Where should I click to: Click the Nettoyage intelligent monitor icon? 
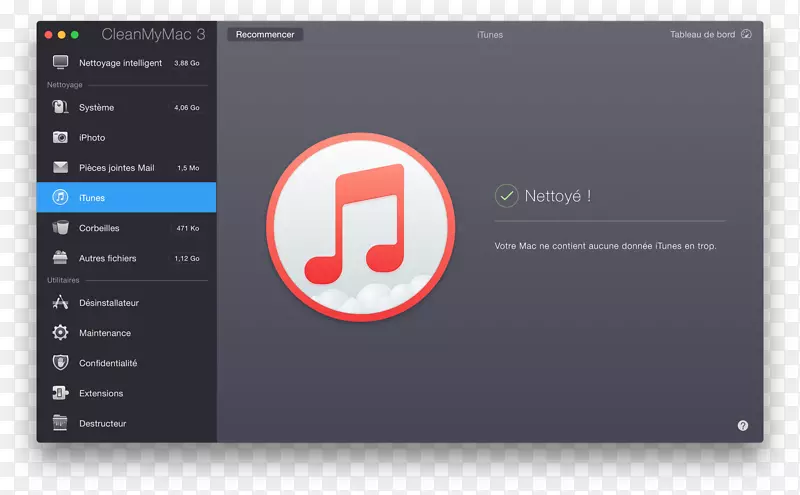[x=60, y=63]
